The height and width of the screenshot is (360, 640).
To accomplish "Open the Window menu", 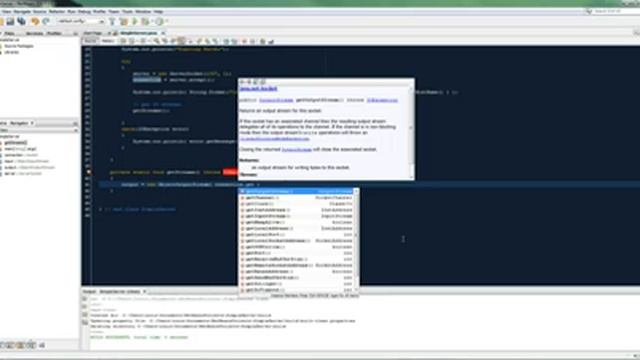I will point(143,11).
